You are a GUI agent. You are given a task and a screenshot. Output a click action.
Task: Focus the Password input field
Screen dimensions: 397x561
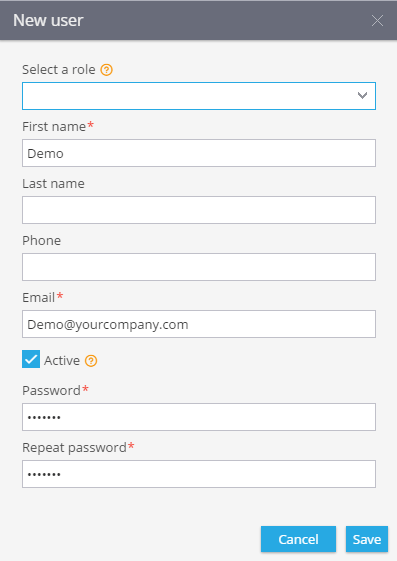click(x=199, y=417)
